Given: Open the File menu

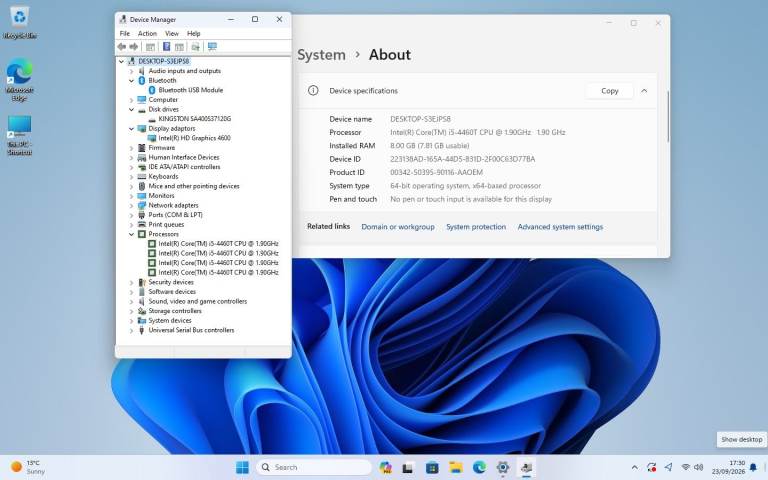Looking at the screenshot, I should pyautogui.click(x=125, y=33).
